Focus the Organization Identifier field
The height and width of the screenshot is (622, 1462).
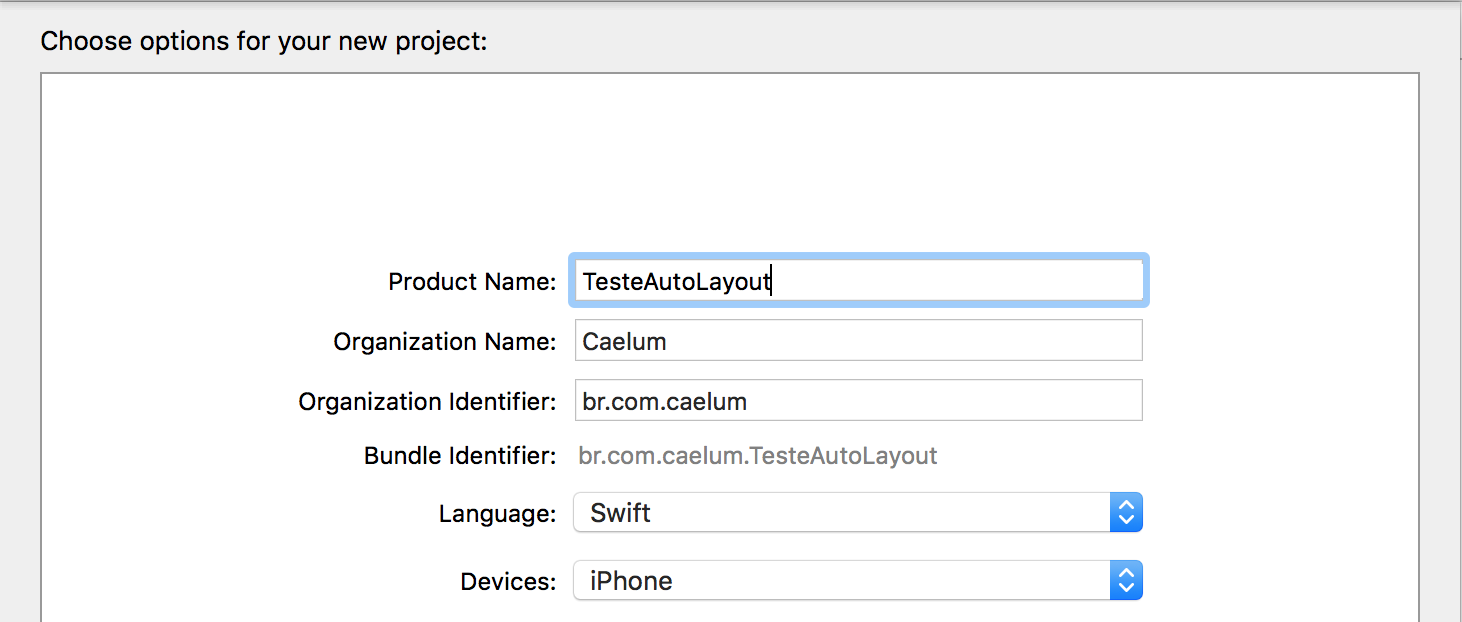(858, 400)
